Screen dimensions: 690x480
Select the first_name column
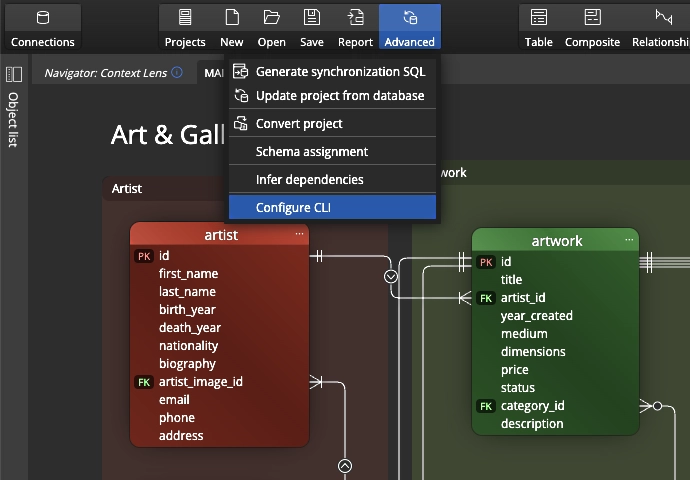(x=188, y=274)
